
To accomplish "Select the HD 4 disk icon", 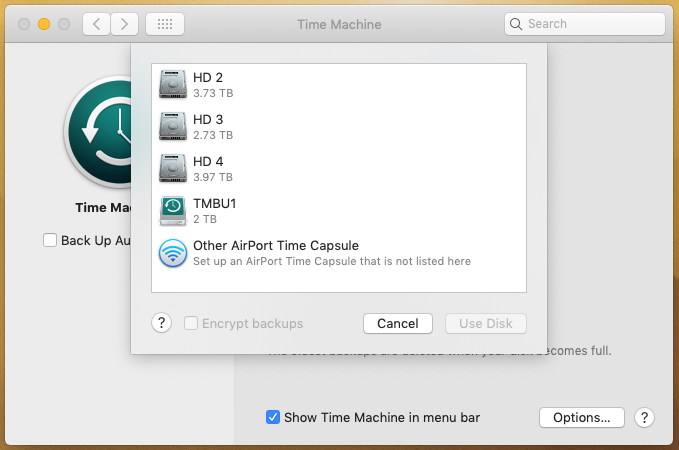I will 173,168.
